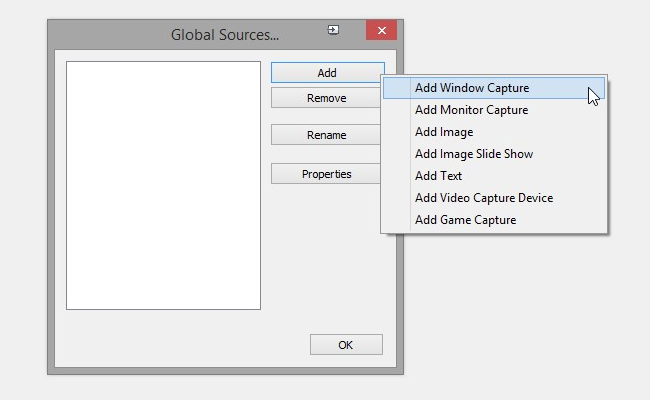The height and width of the screenshot is (400, 650).
Task: Click the Rename button
Action: click(326, 135)
